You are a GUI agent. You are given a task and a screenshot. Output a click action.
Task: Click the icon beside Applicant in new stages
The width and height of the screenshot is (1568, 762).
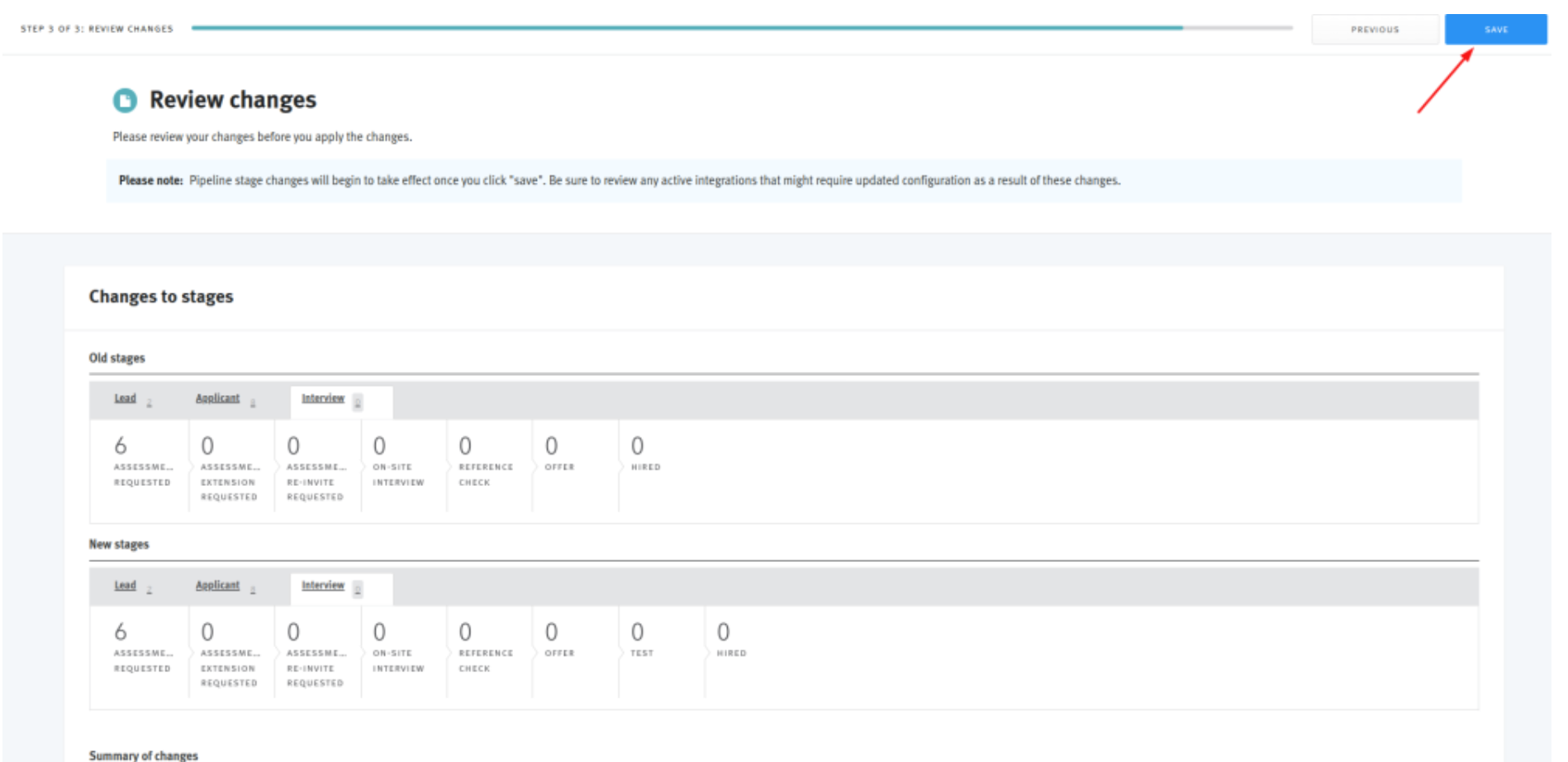tap(254, 588)
